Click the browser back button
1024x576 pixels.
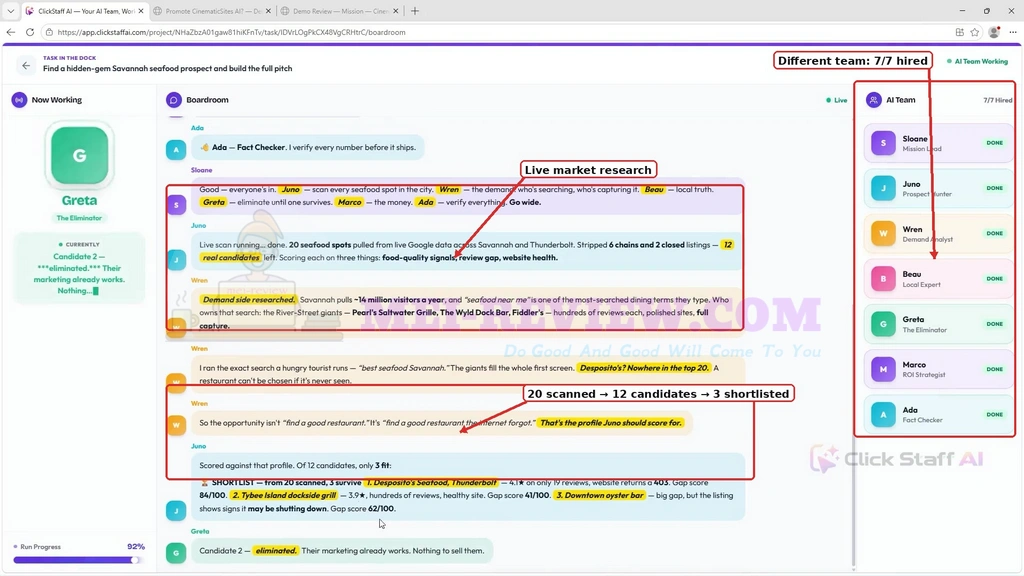[10, 32]
